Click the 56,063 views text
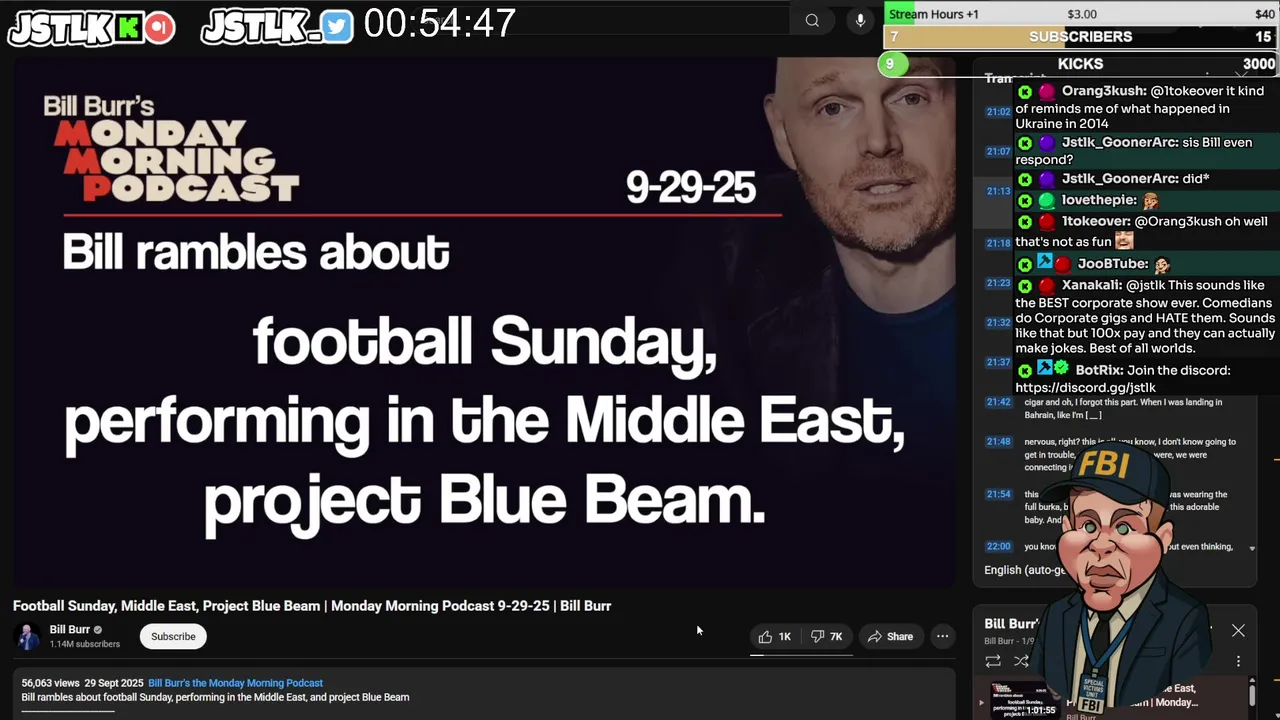Viewport: 1280px width, 720px height. click(50, 683)
